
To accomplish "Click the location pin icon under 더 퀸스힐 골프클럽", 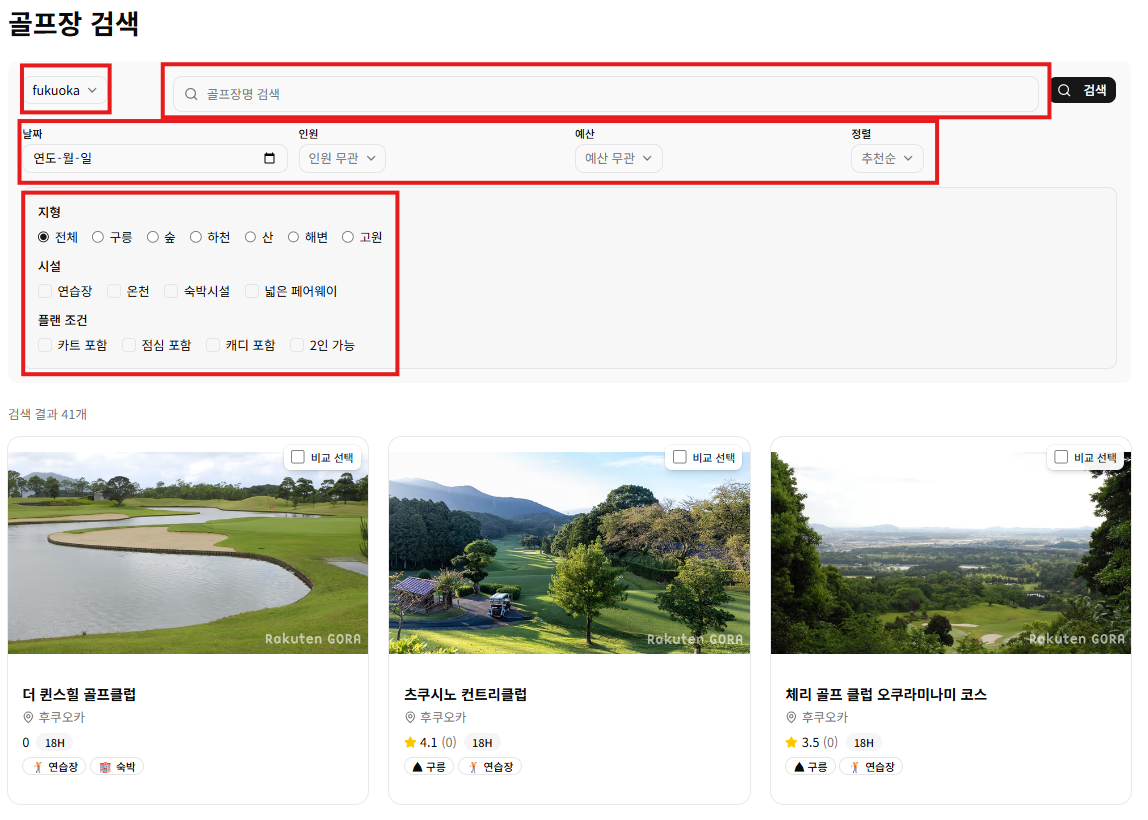I will coord(29,718).
